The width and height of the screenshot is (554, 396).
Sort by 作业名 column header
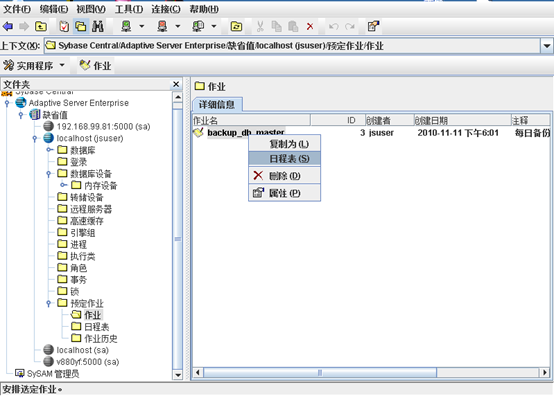(x=252, y=120)
